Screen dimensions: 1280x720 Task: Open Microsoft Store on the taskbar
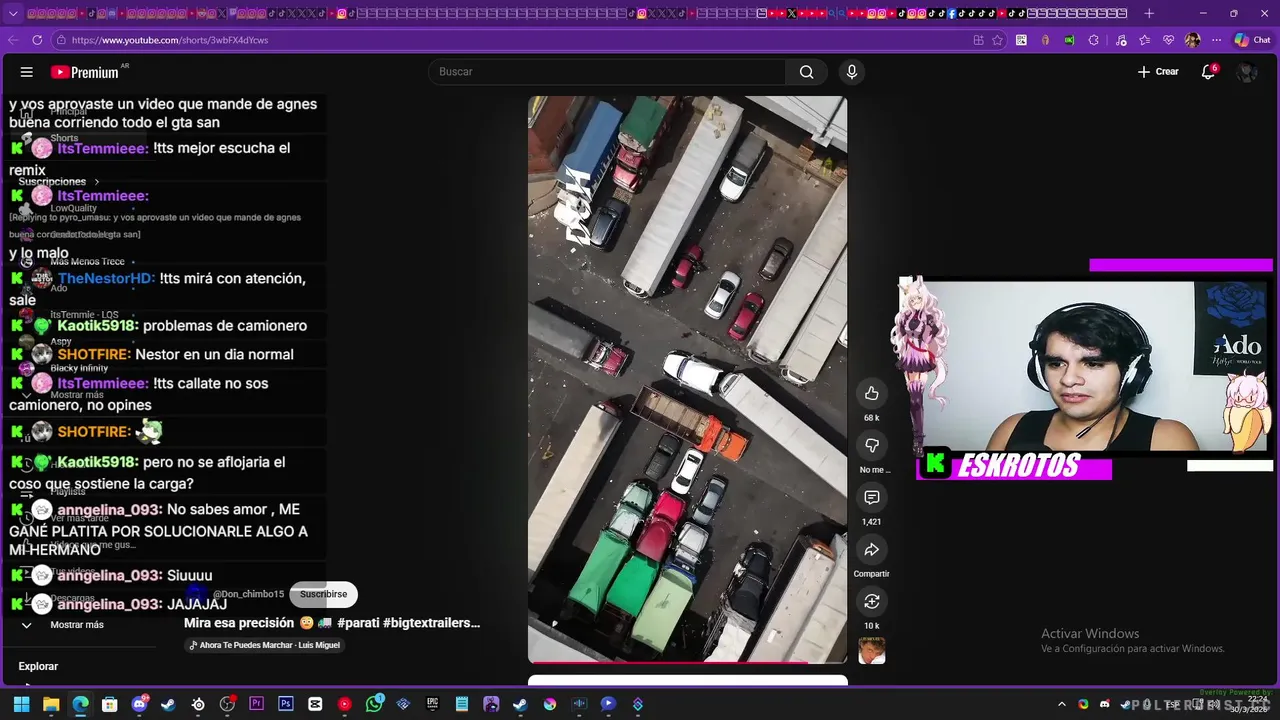110,704
